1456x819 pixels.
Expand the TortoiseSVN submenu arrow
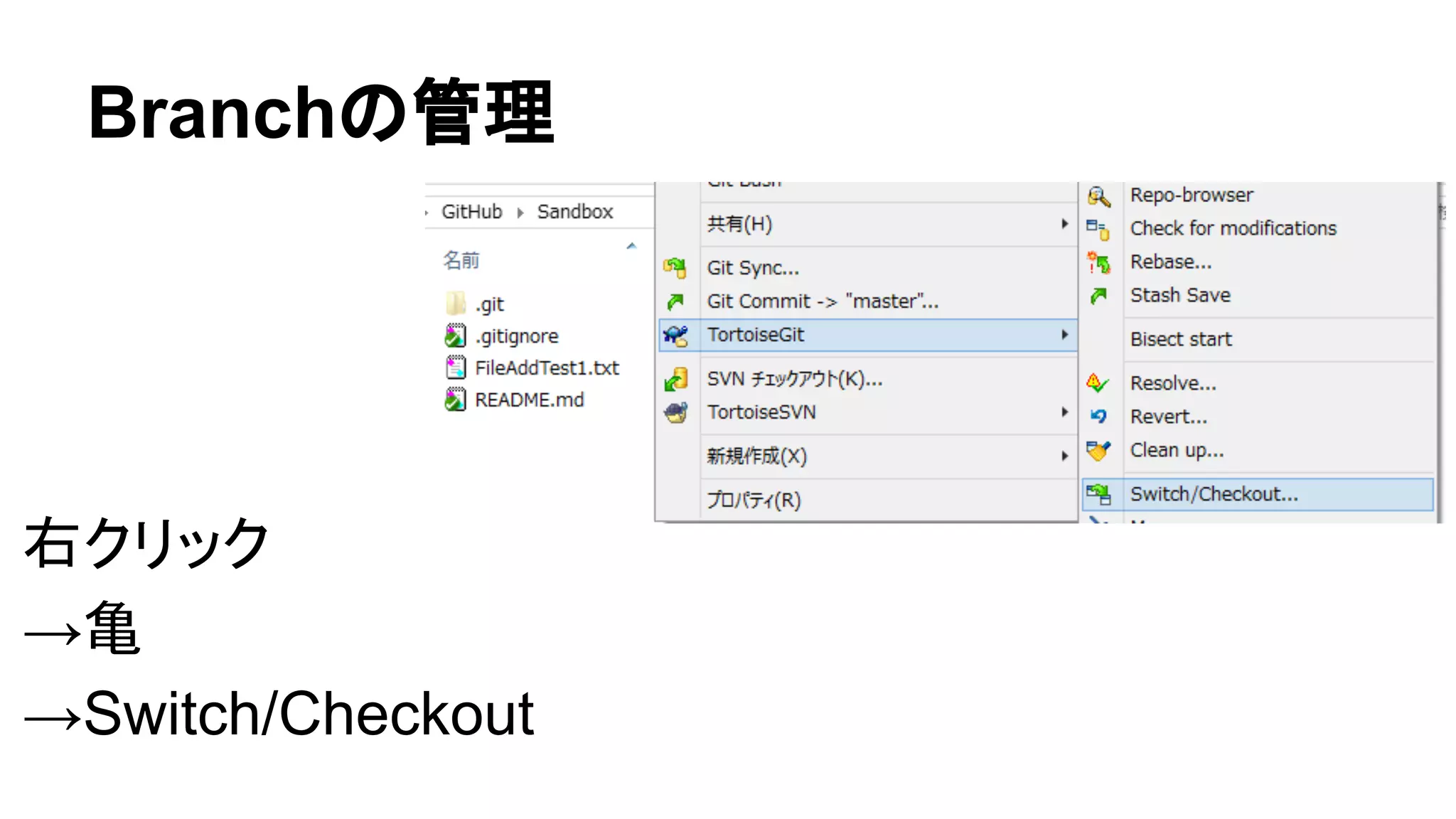tap(1064, 412)
